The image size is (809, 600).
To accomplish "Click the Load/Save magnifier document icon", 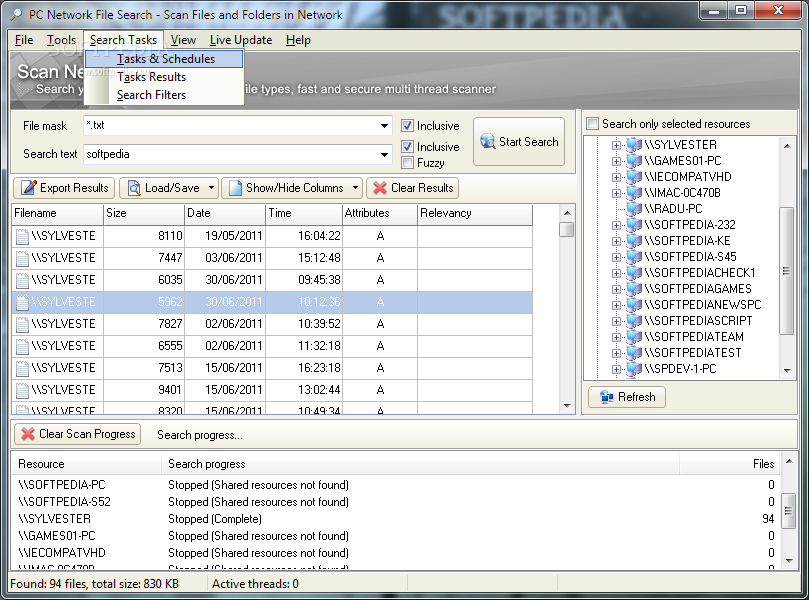I will [134, 188].
